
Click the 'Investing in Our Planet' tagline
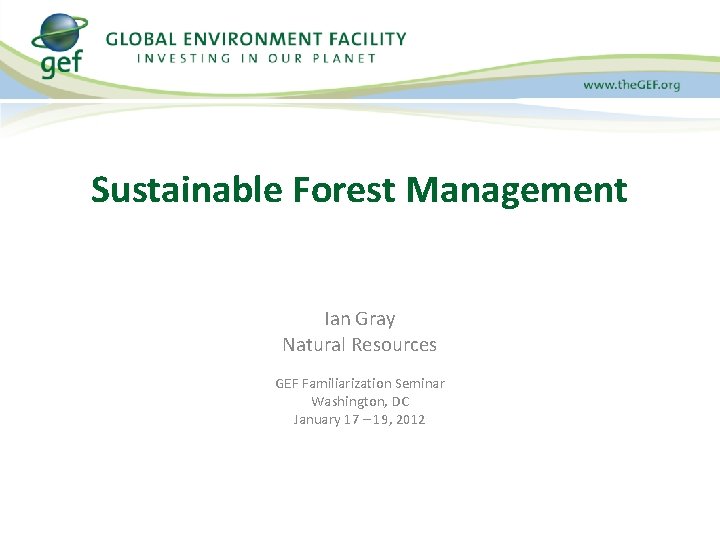256,58
